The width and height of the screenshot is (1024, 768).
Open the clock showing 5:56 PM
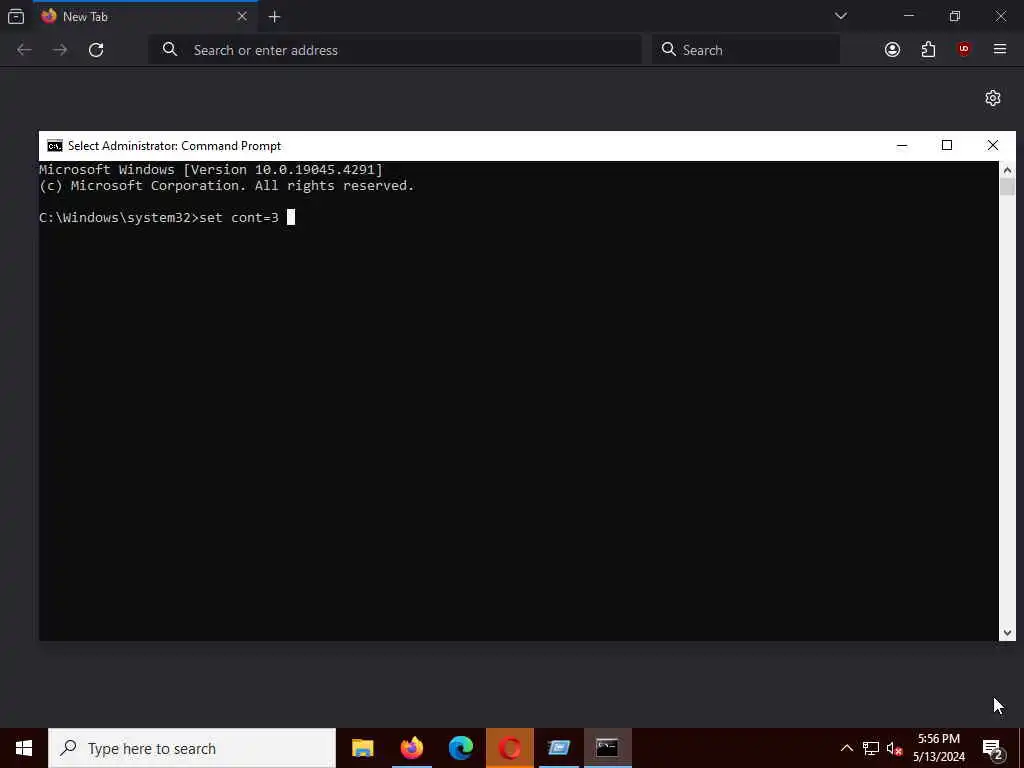[939, 748]
